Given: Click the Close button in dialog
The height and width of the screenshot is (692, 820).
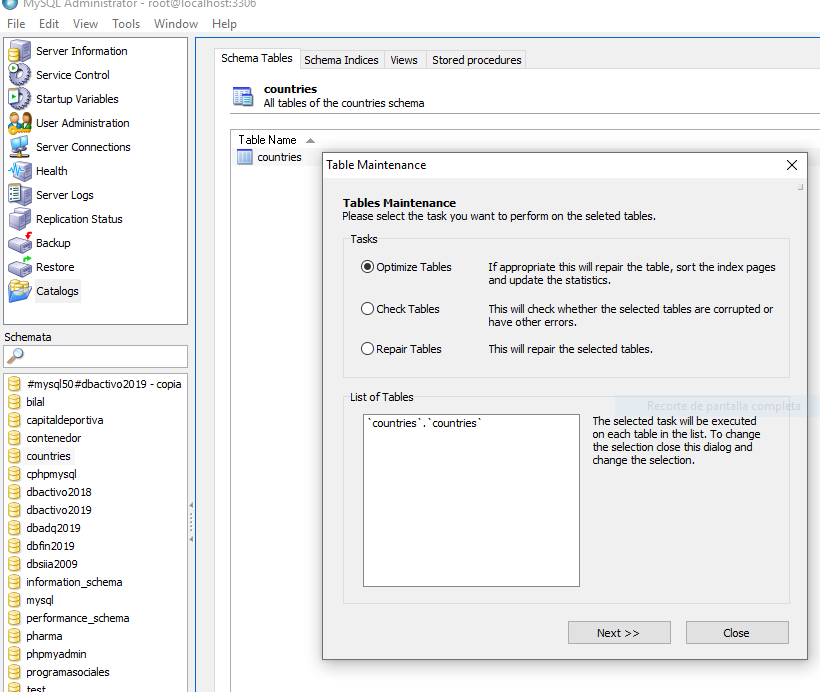Looking at the screenshot, I should [x=737, y=633].
